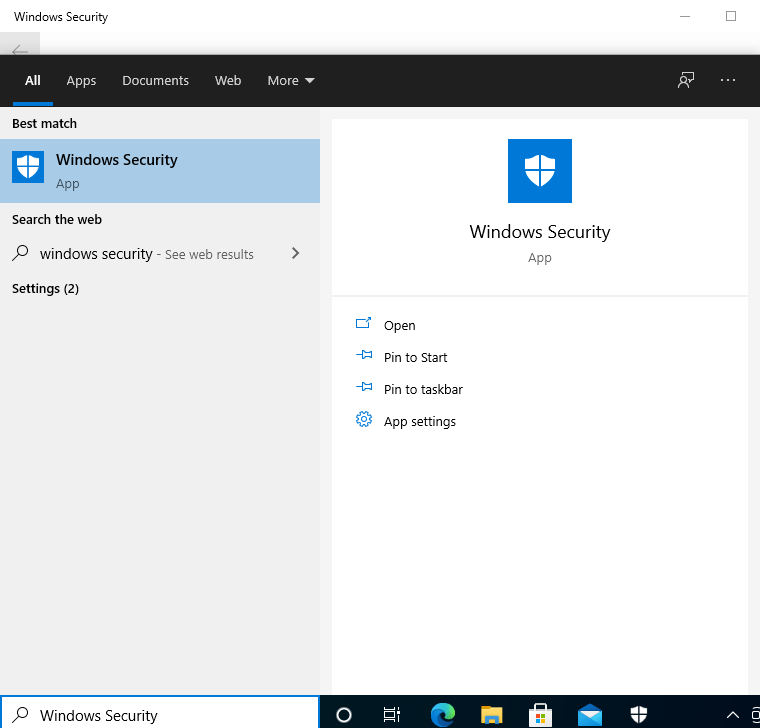Open File Explorer from the taskbar
Image resolution: width=760 pixels, height=728 pixels.
491,714
